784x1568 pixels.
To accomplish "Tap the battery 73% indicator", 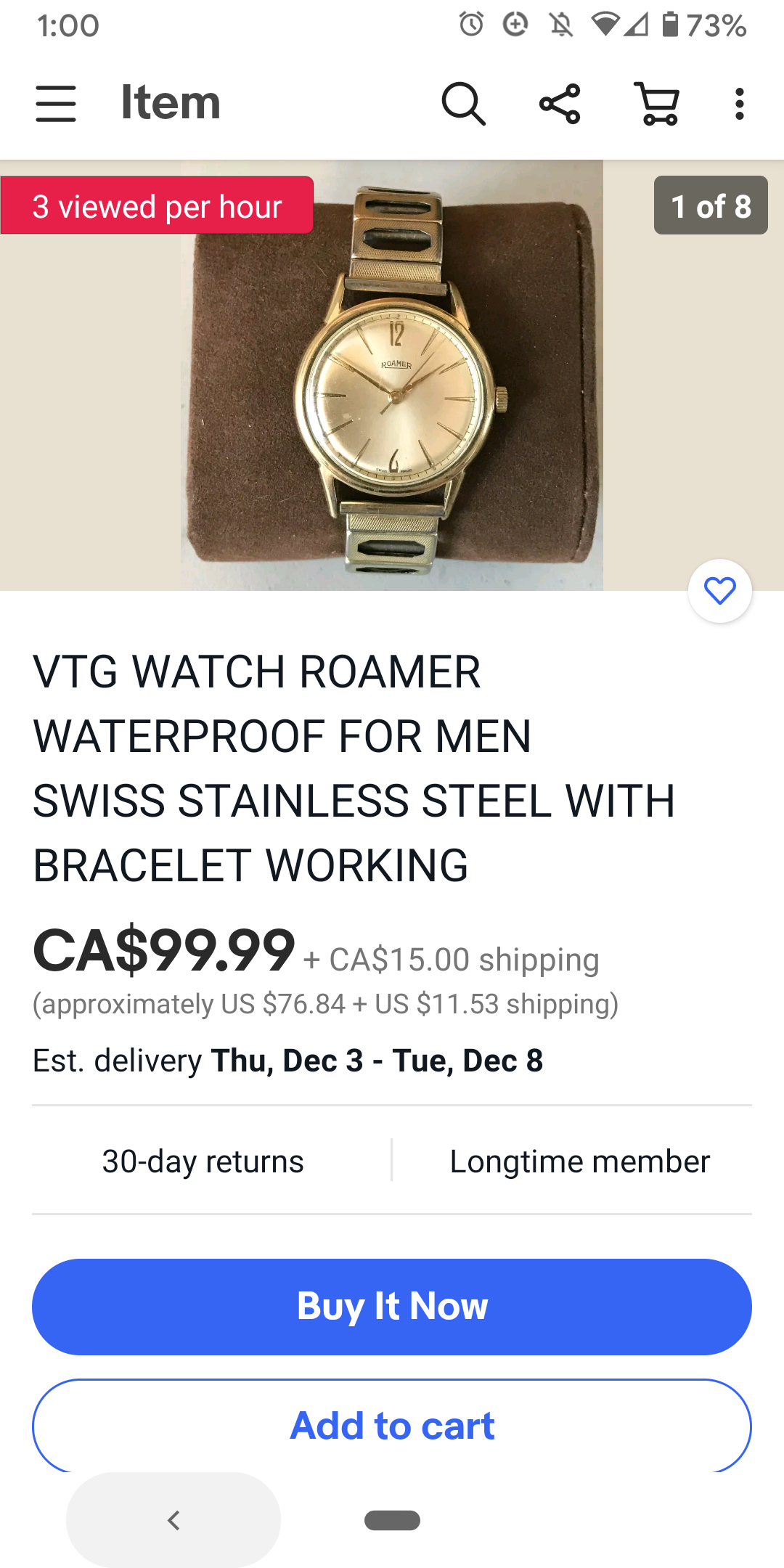I will [704, 25].
